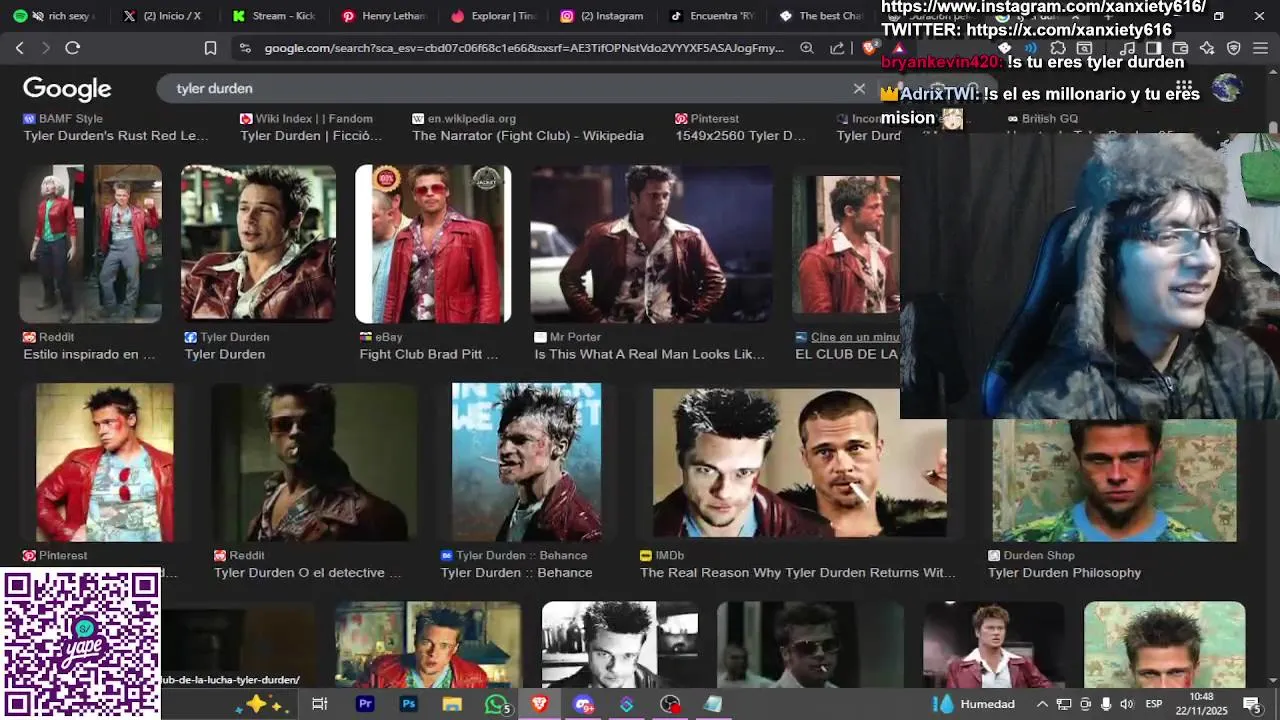This screenshot has height=720, width=1280.
Task: Bookmark this page using the bookmark icon
Action: pyautogui.click(x=210, y=48)
